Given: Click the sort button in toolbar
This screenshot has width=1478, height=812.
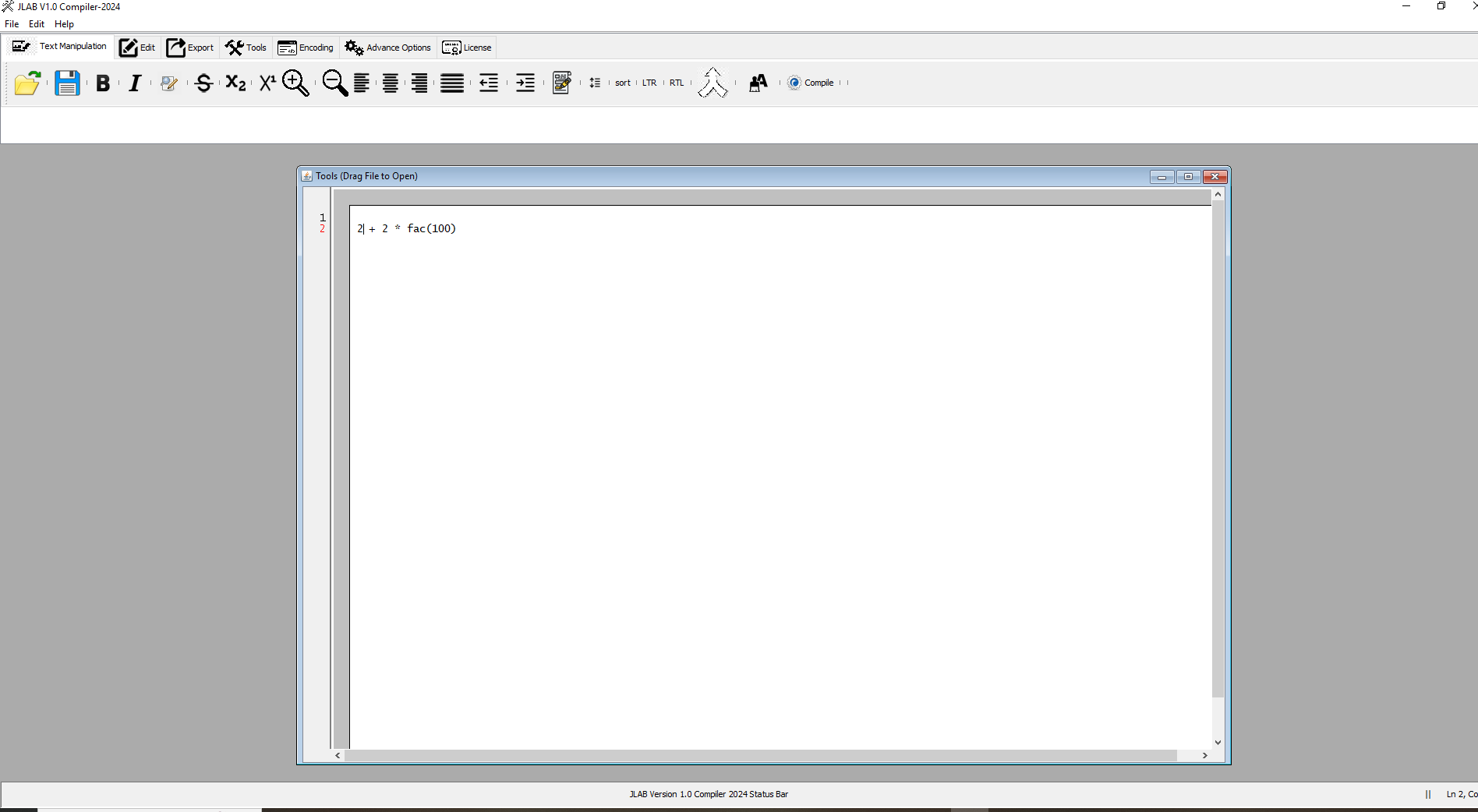Looking at the screenshot, I should tap(622, 83).
